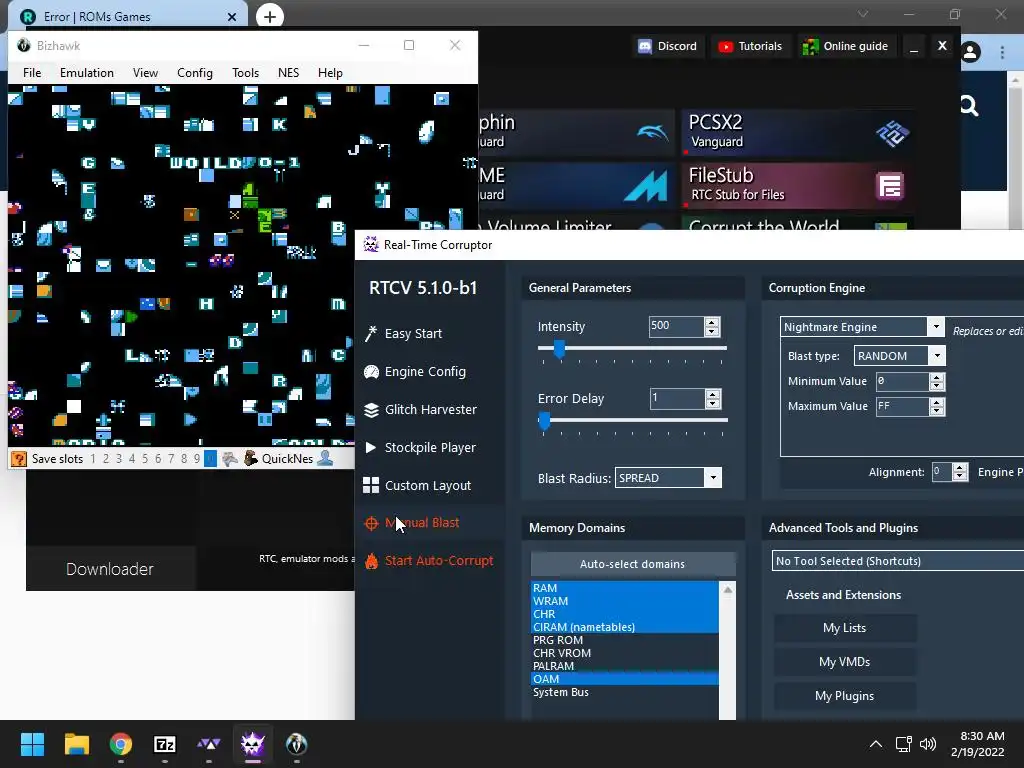Open the volume control in system tray
1024x768 pixels.
point(927,744)
